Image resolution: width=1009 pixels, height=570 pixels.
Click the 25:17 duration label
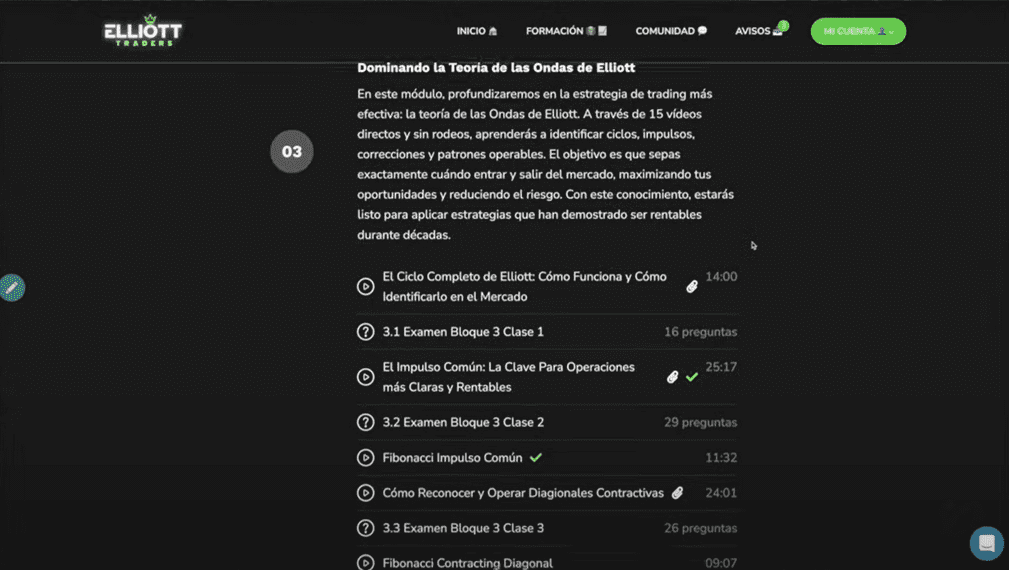tap(721, 367)
